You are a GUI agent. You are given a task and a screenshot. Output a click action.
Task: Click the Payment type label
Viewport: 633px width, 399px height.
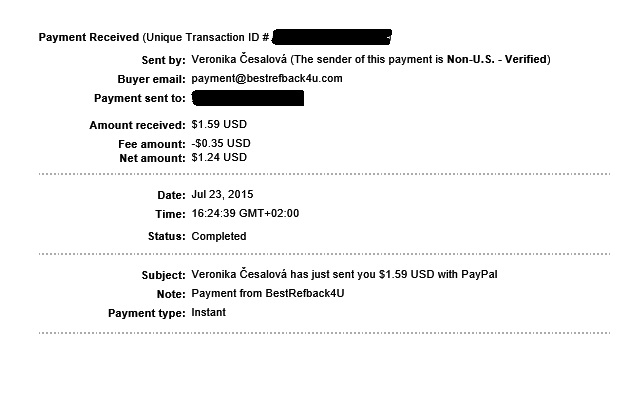pos(147,313)
